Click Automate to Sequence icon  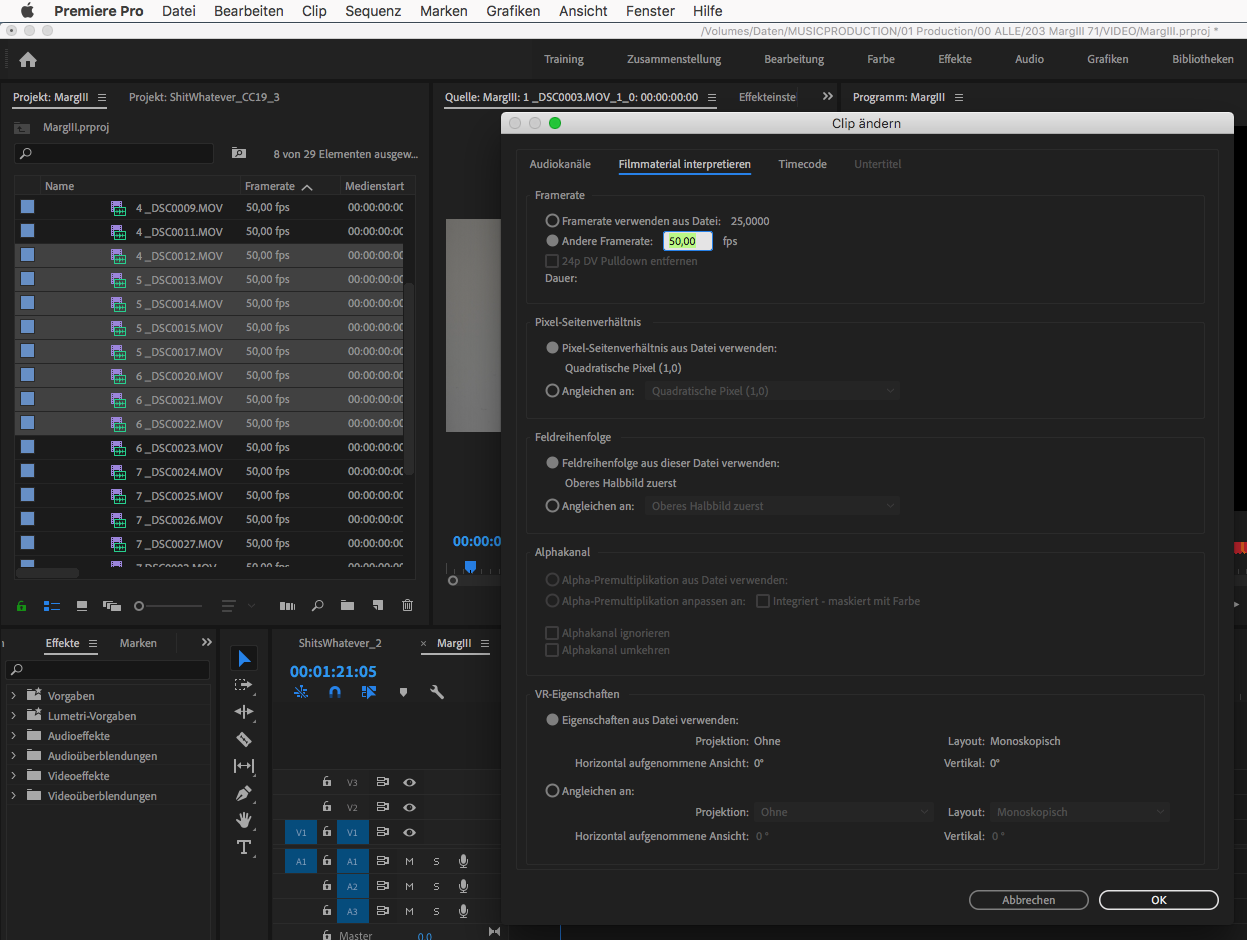[287, 605]
